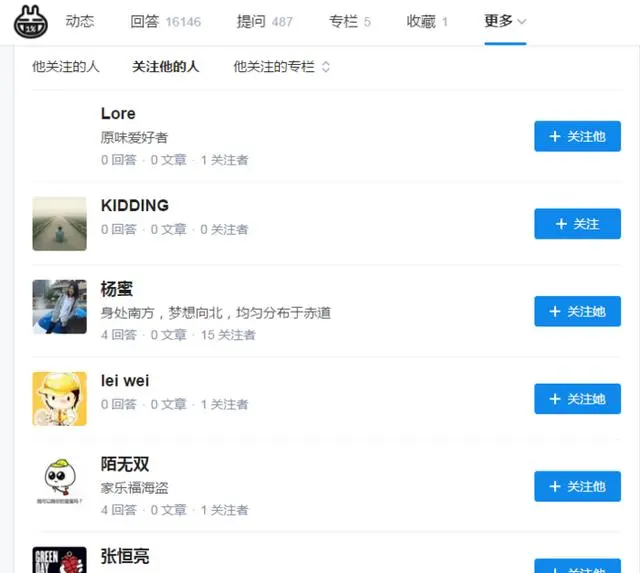Open 张恒亮's Green Day avatar

pos(60,560)
